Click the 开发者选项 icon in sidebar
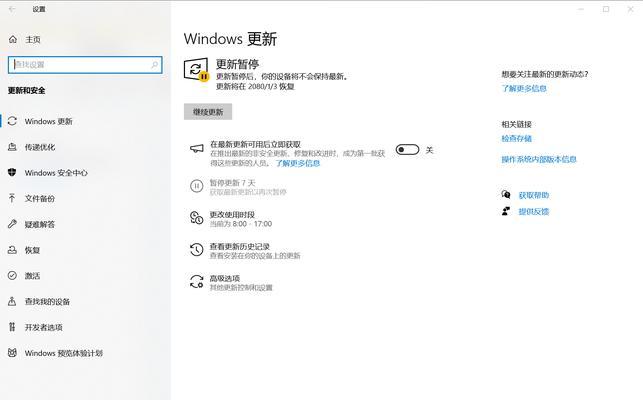Image resolution: width=643 pixels, height=400 pixels. point(12,327)
